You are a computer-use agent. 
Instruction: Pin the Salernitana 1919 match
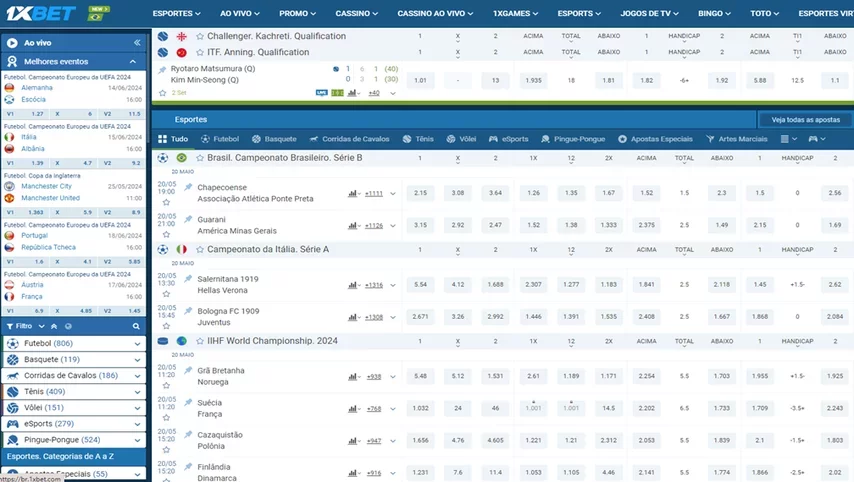[x=188, y=279]
